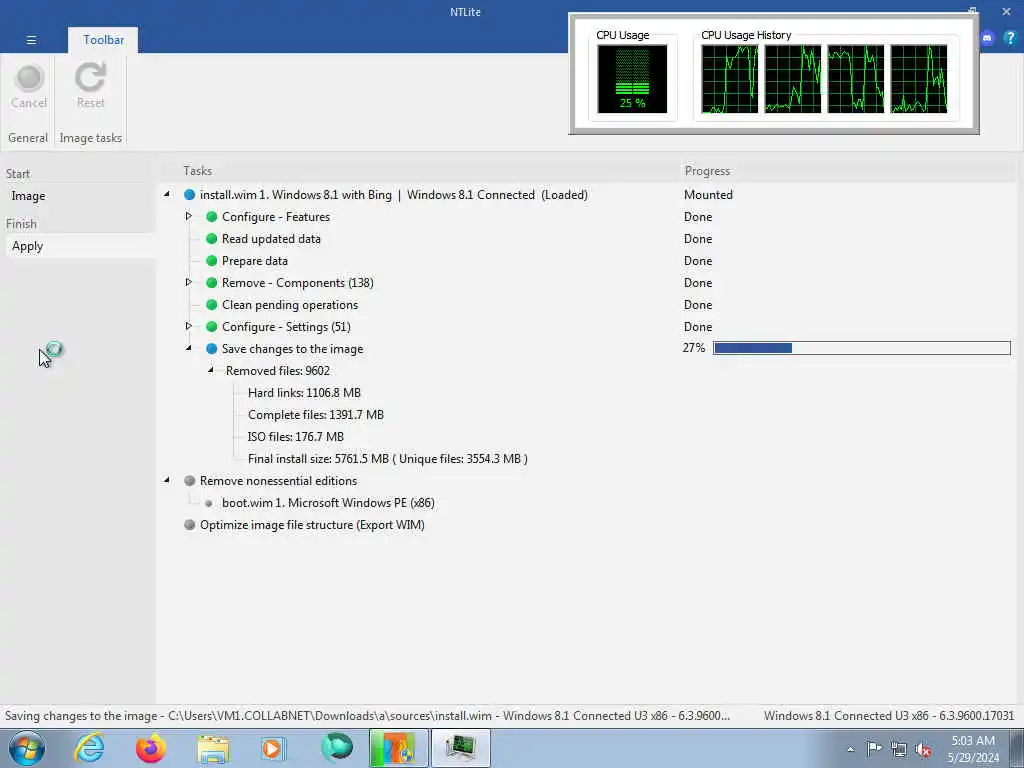
Task: Select Clean pending operations row
Action: (x=290, y=305)
